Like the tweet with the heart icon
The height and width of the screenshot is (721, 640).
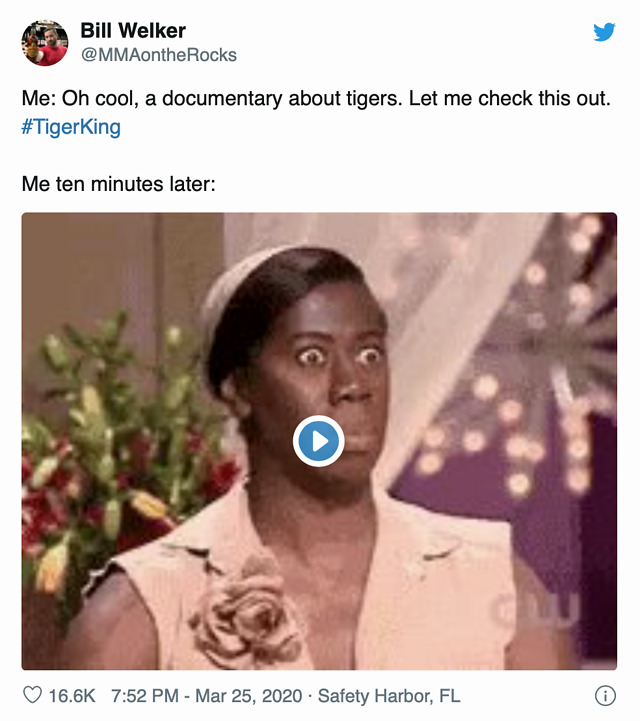[x=32, y=695]
